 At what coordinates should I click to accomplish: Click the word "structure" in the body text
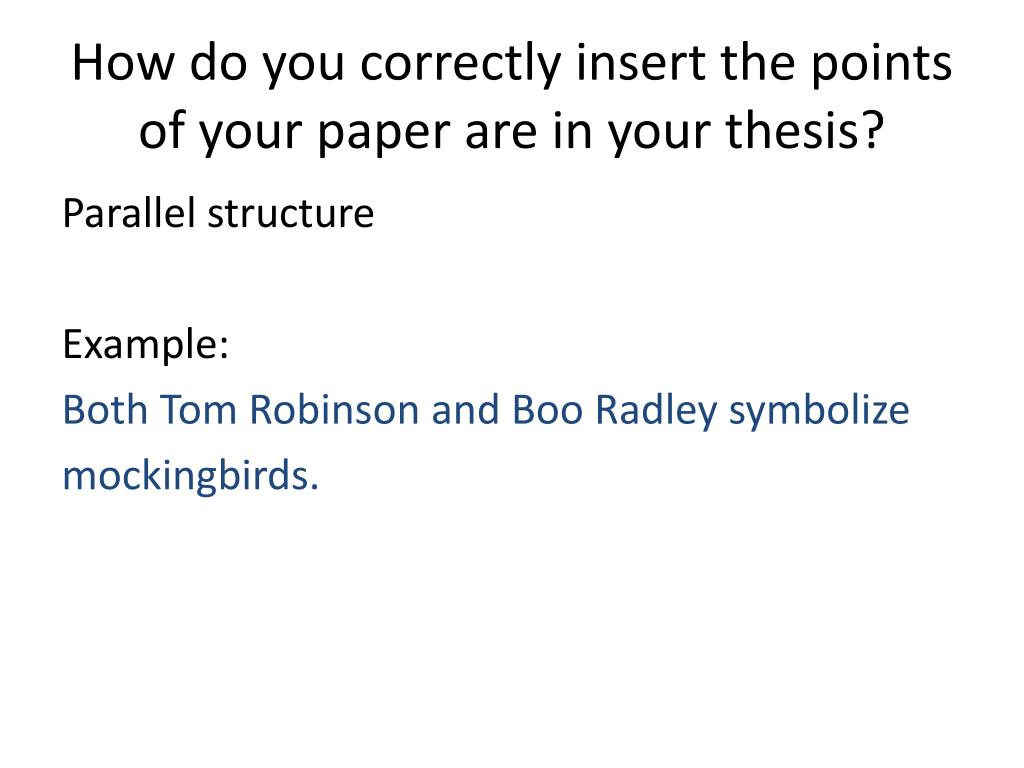(290, 213)
